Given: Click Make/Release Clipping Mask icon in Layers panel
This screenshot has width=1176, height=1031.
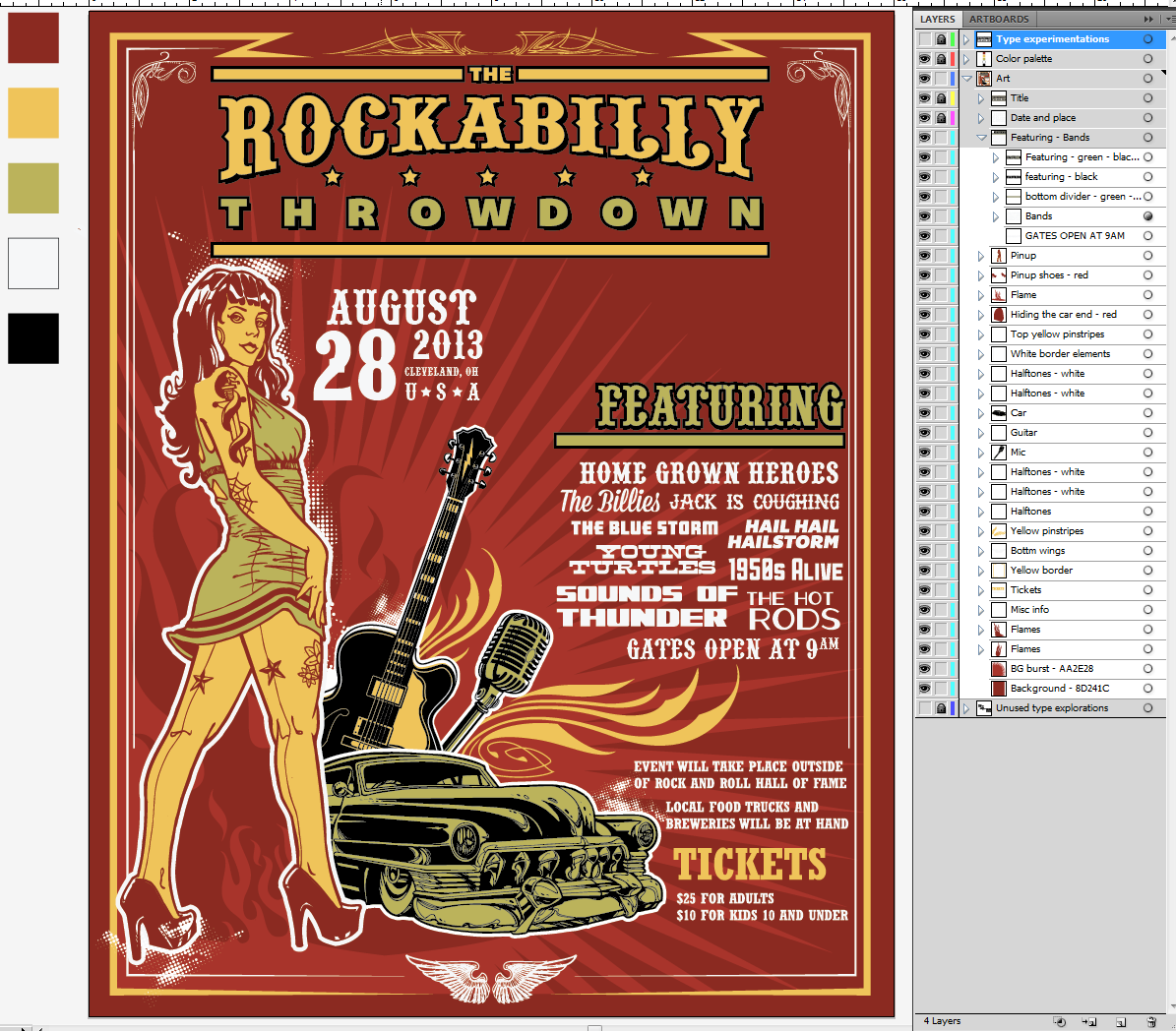Looking at the screenshot, I should click(x=1060, y=1021).
